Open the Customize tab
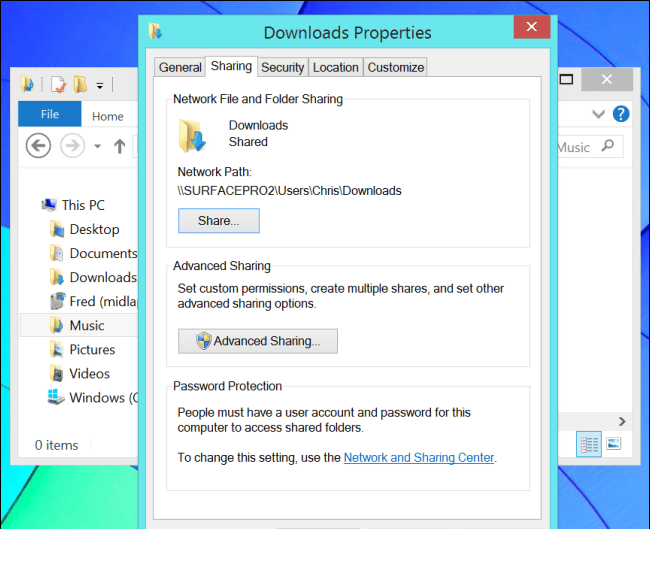 coord(395,67)
